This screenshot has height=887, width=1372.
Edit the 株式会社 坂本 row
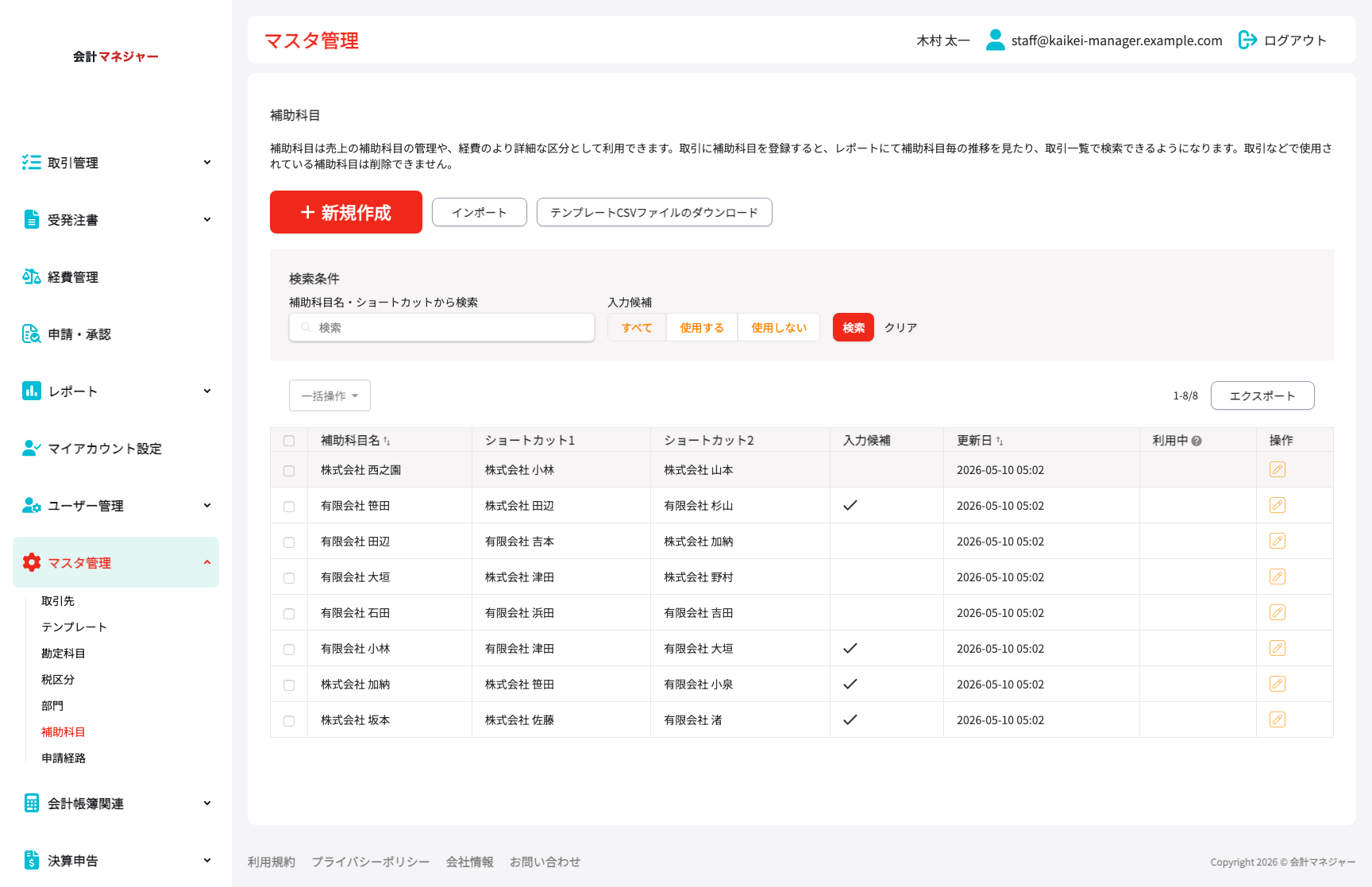click(x=1278, y=720)
